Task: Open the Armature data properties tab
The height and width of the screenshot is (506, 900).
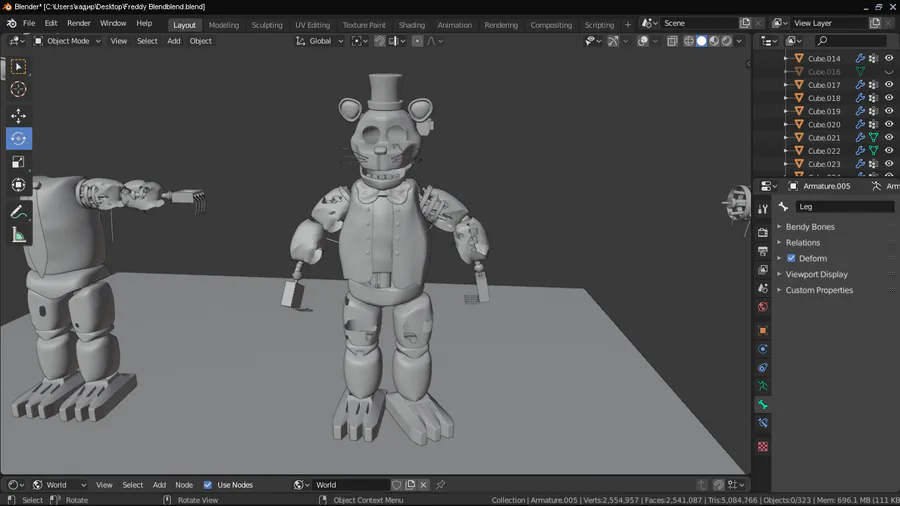Action: (x=763, y=386)
